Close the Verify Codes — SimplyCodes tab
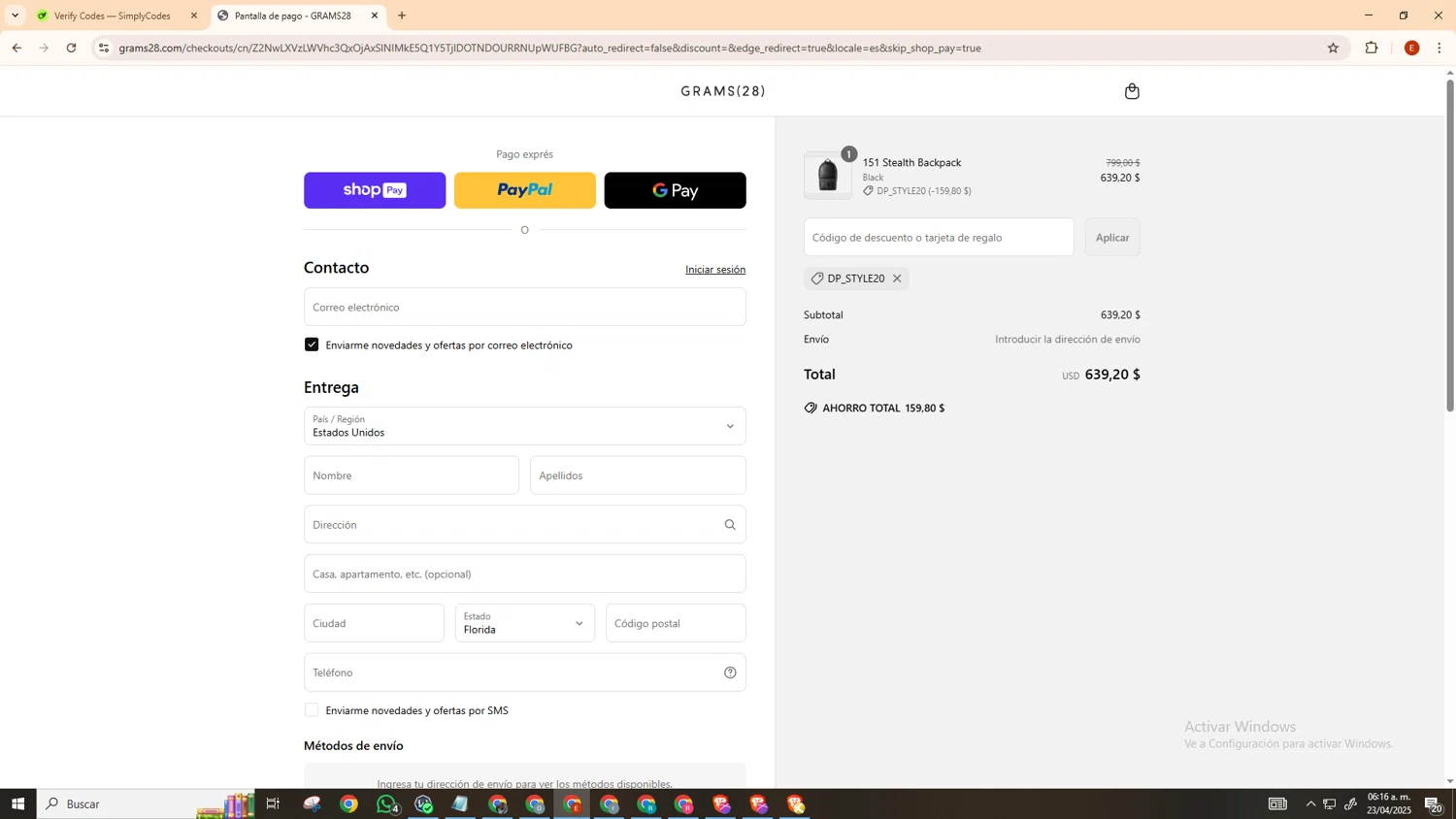 click(193, 16)
